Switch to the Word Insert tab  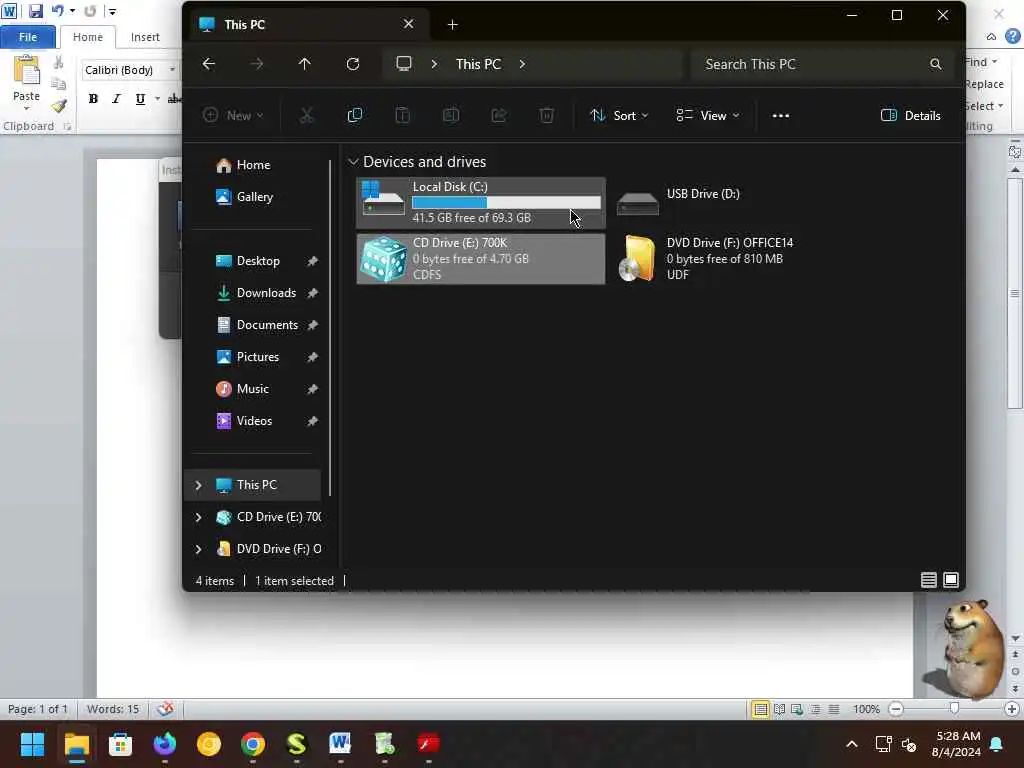click(145, 37)
